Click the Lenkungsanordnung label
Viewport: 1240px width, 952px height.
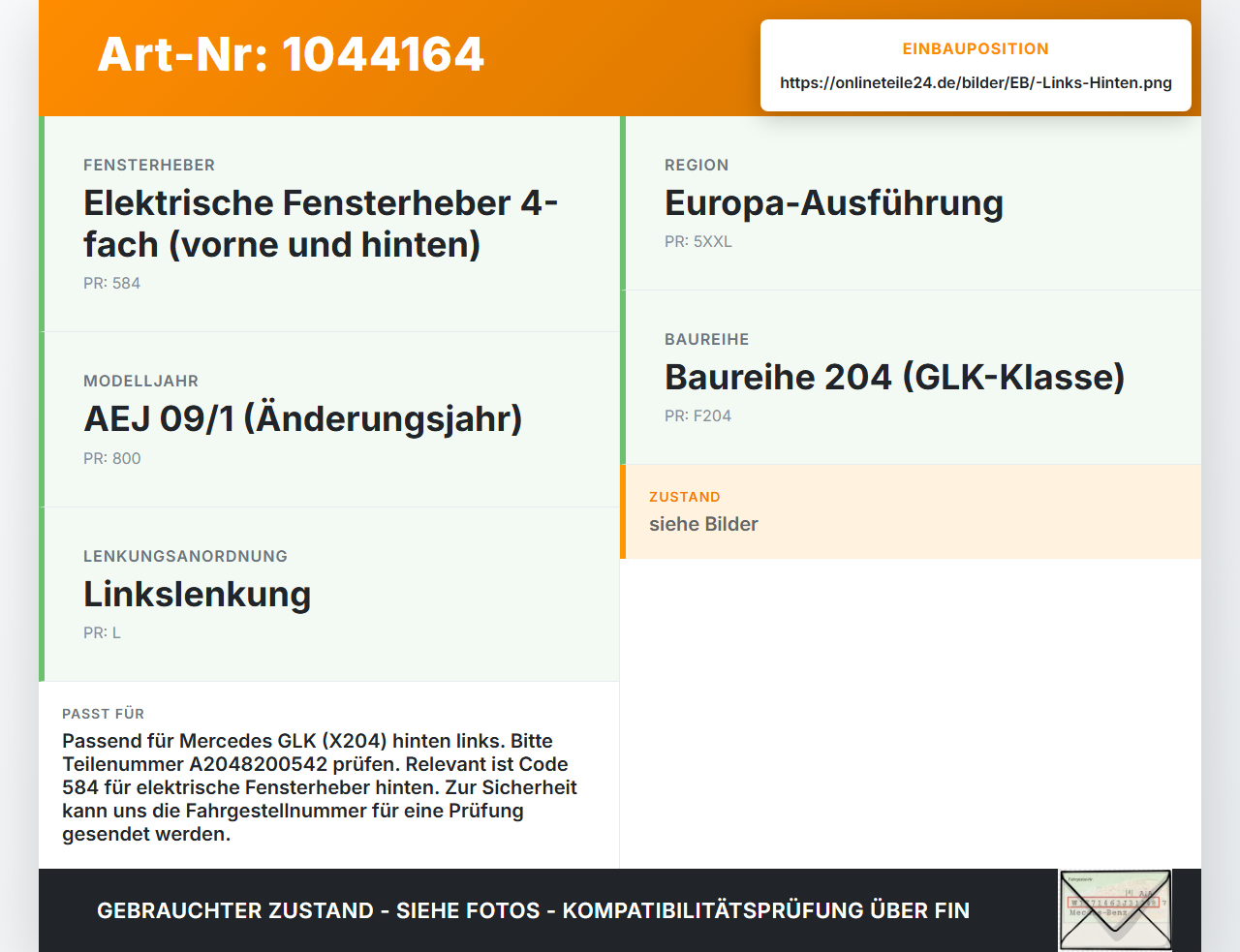(x=185, y=556)
